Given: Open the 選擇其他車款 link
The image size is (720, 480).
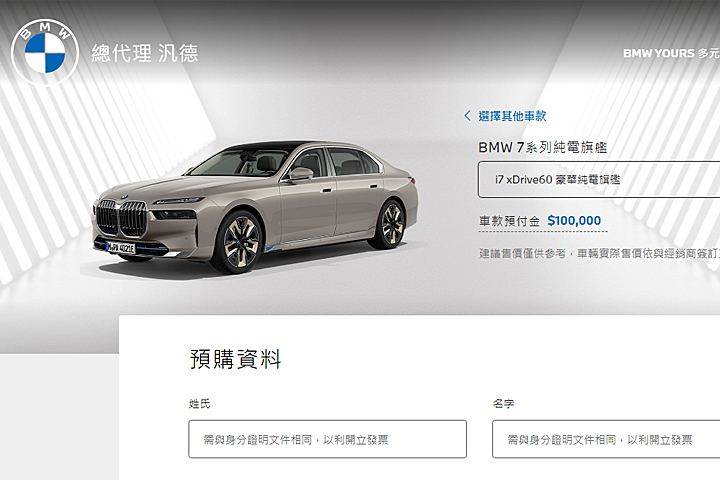Looking at the screenshot, I should pyautogui.click(x=512, y=116).
